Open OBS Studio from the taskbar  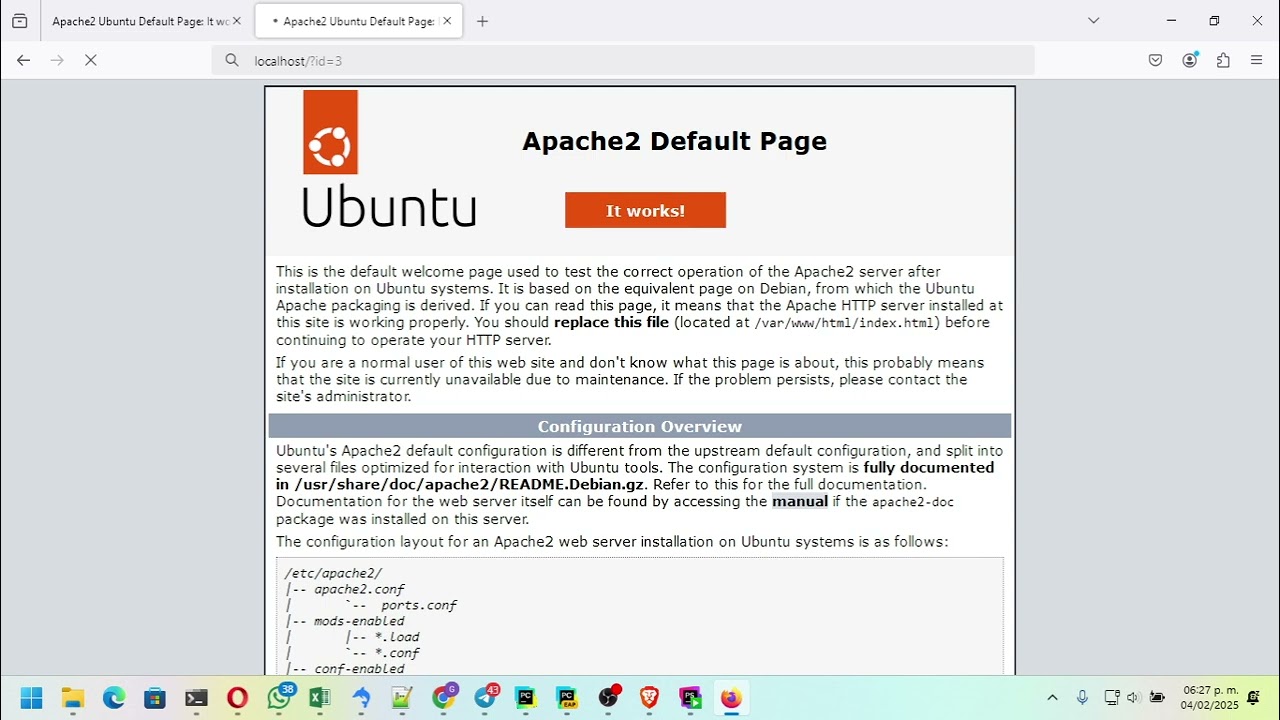[608, 697]
